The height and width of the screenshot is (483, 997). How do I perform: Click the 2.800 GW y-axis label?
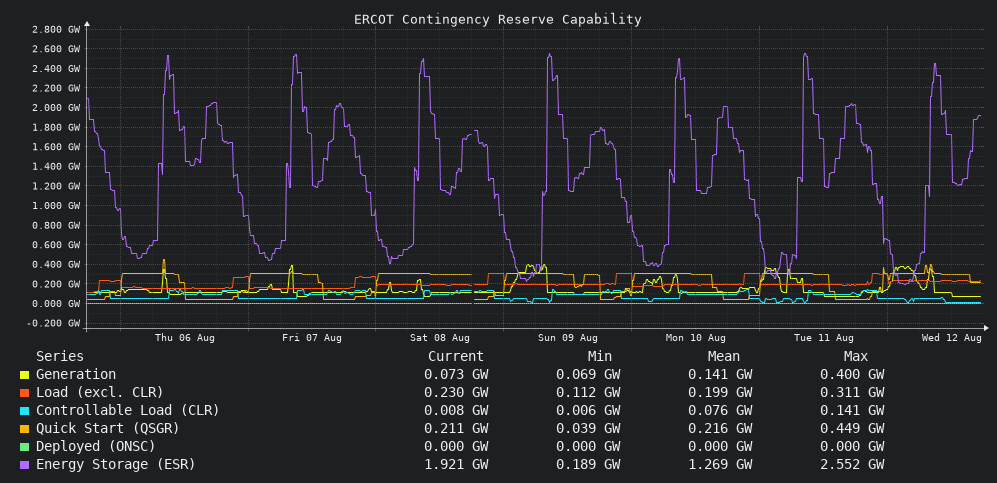pos(56,29)
